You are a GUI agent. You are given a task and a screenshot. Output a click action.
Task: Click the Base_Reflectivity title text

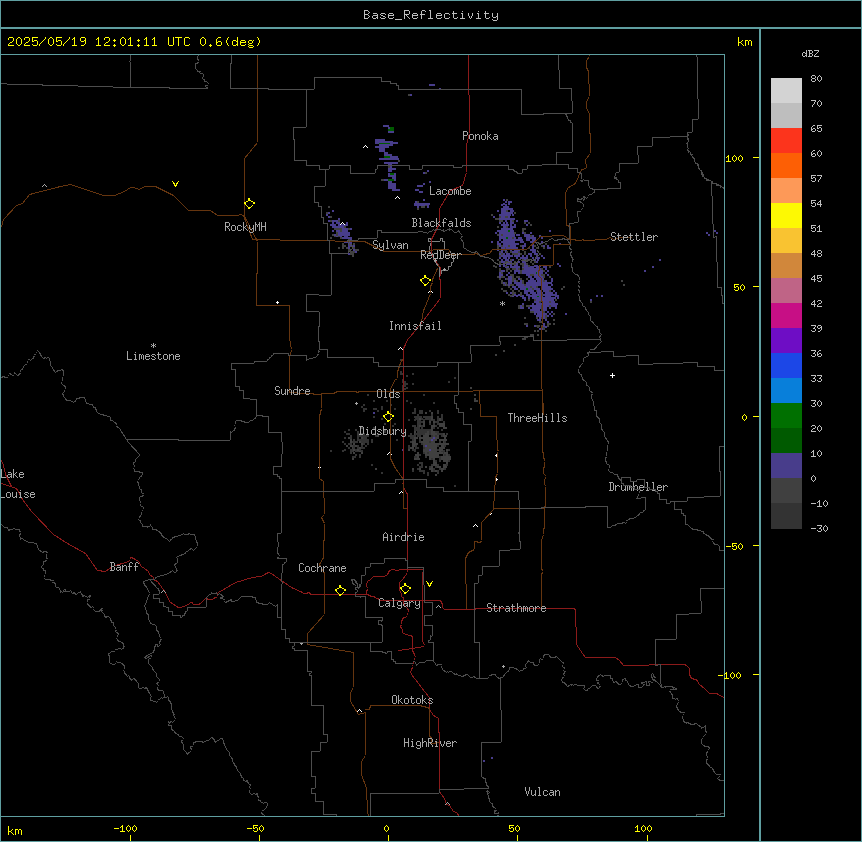tap(431, 15)
